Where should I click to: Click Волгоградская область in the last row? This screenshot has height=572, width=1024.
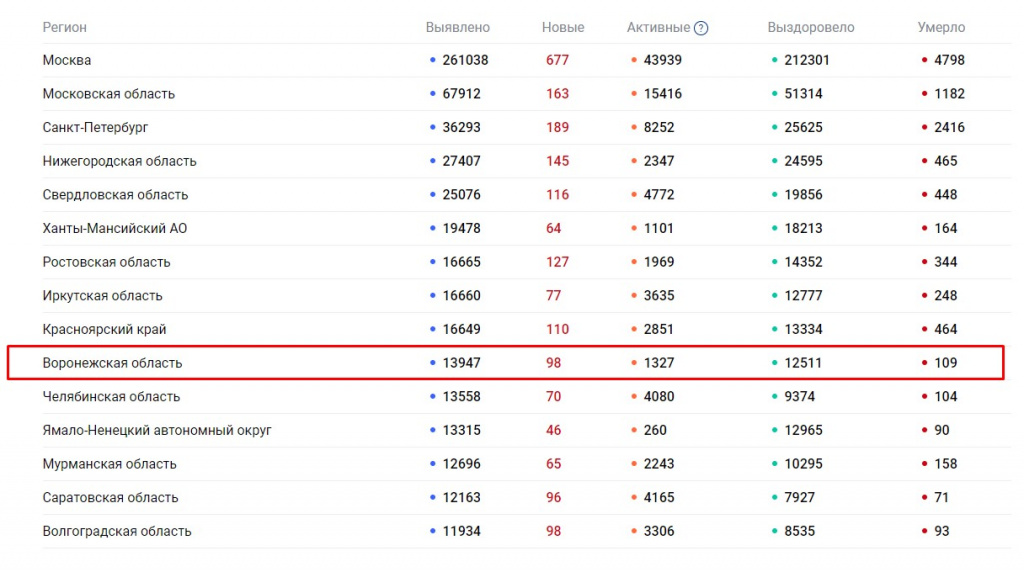[x=117, y=532]
